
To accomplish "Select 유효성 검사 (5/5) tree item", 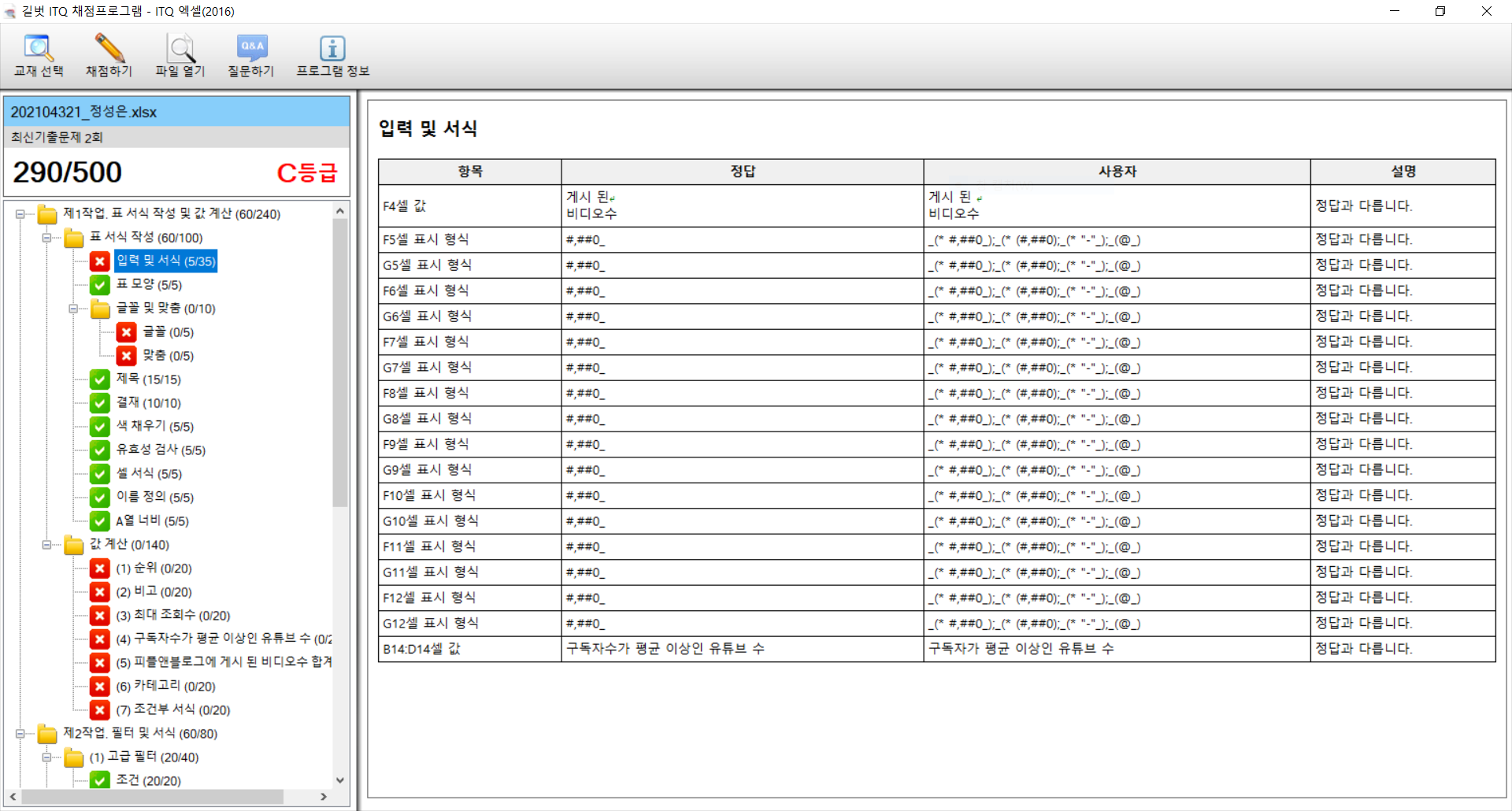I will (x=161, y=450).
